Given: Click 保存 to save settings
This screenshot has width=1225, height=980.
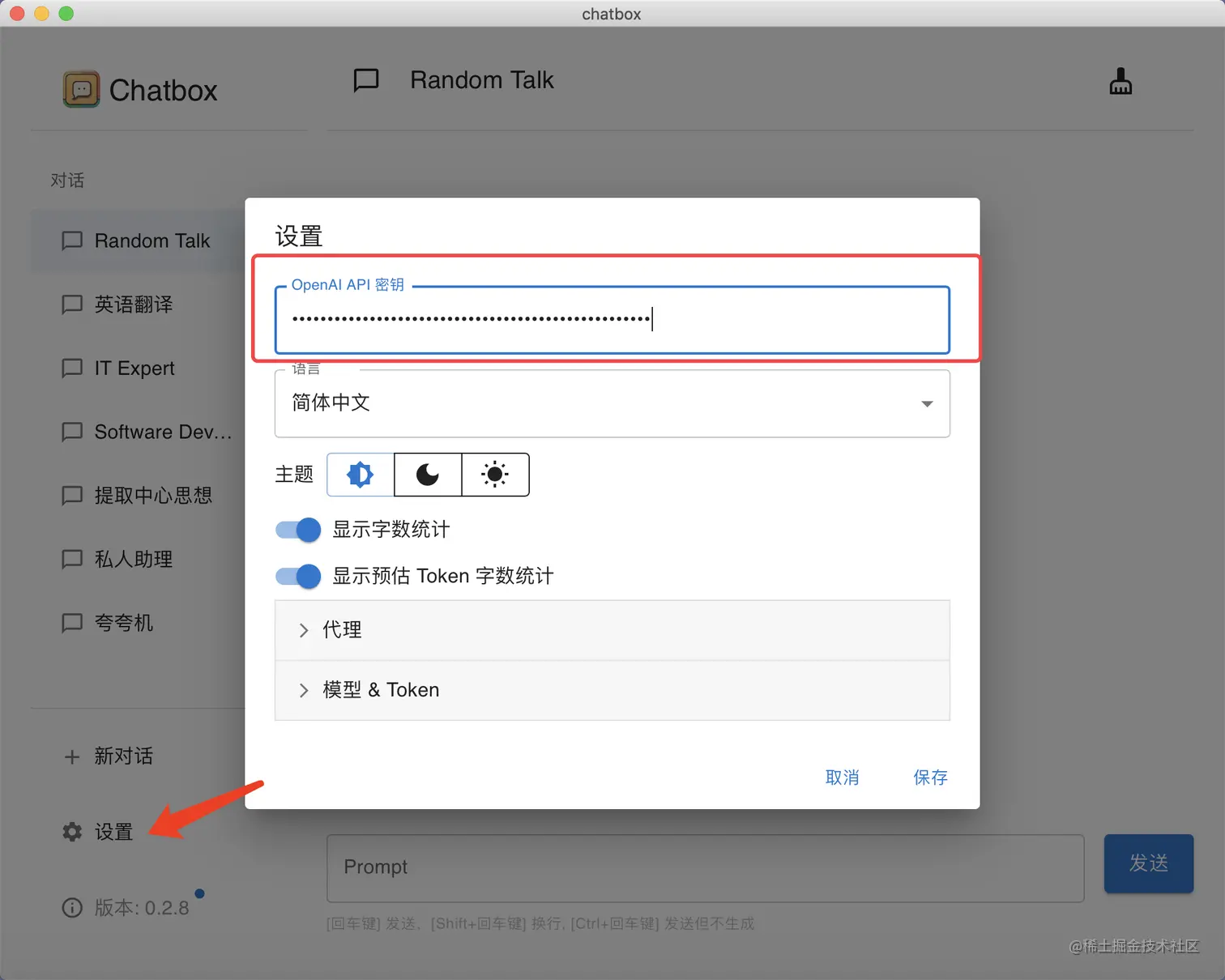Looking at the screenshot, I should coord(930,778).
